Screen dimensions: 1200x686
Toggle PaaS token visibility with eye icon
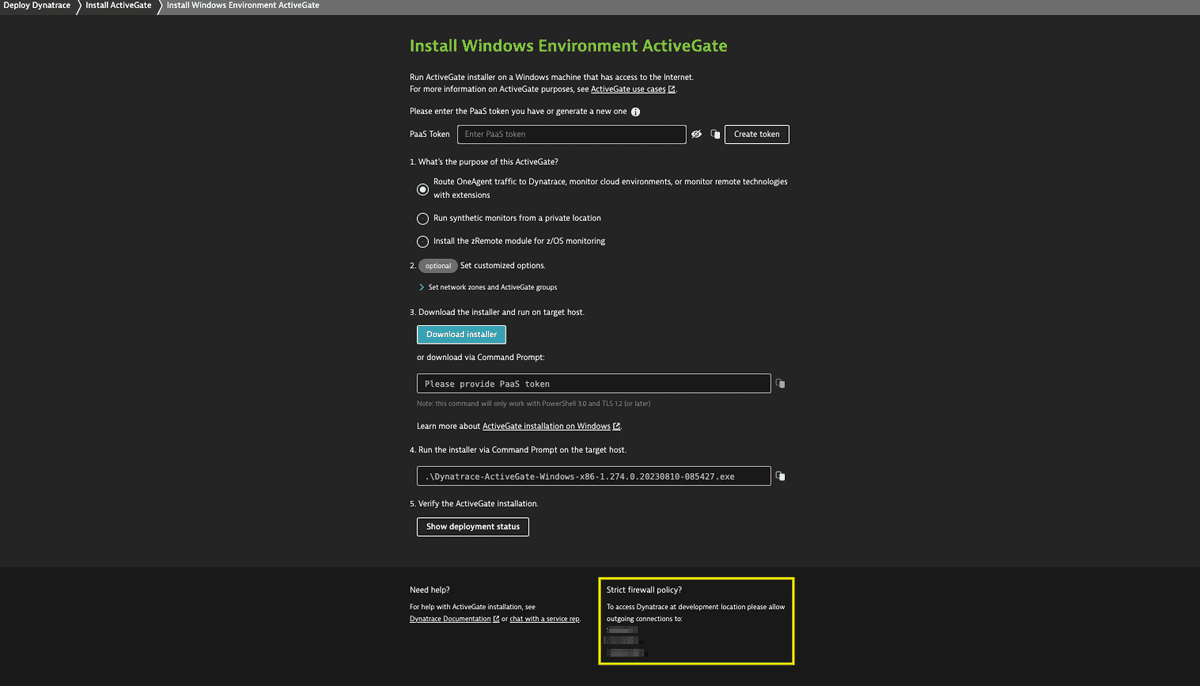(x=696, y=134)
